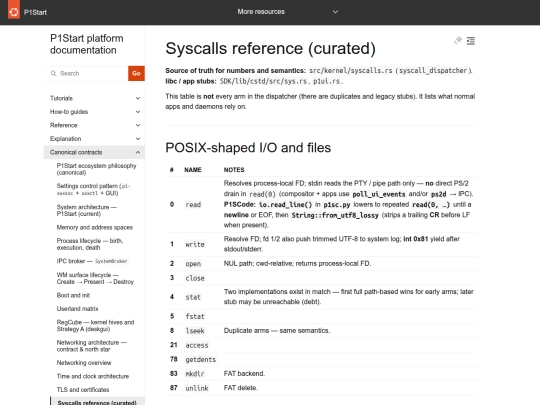Click the edit page icon near title
Screen dimensions: 540x405
tap(458, 40)
